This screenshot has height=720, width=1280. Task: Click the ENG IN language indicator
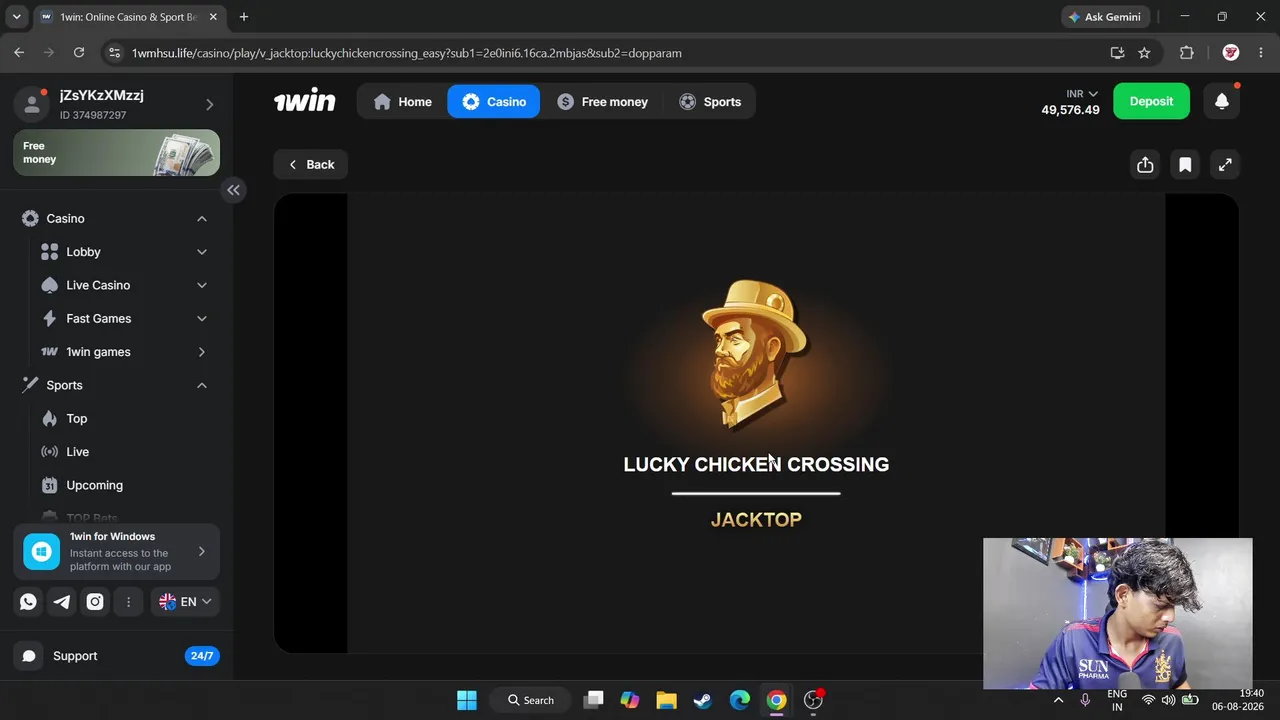[x=1117, y=700]
